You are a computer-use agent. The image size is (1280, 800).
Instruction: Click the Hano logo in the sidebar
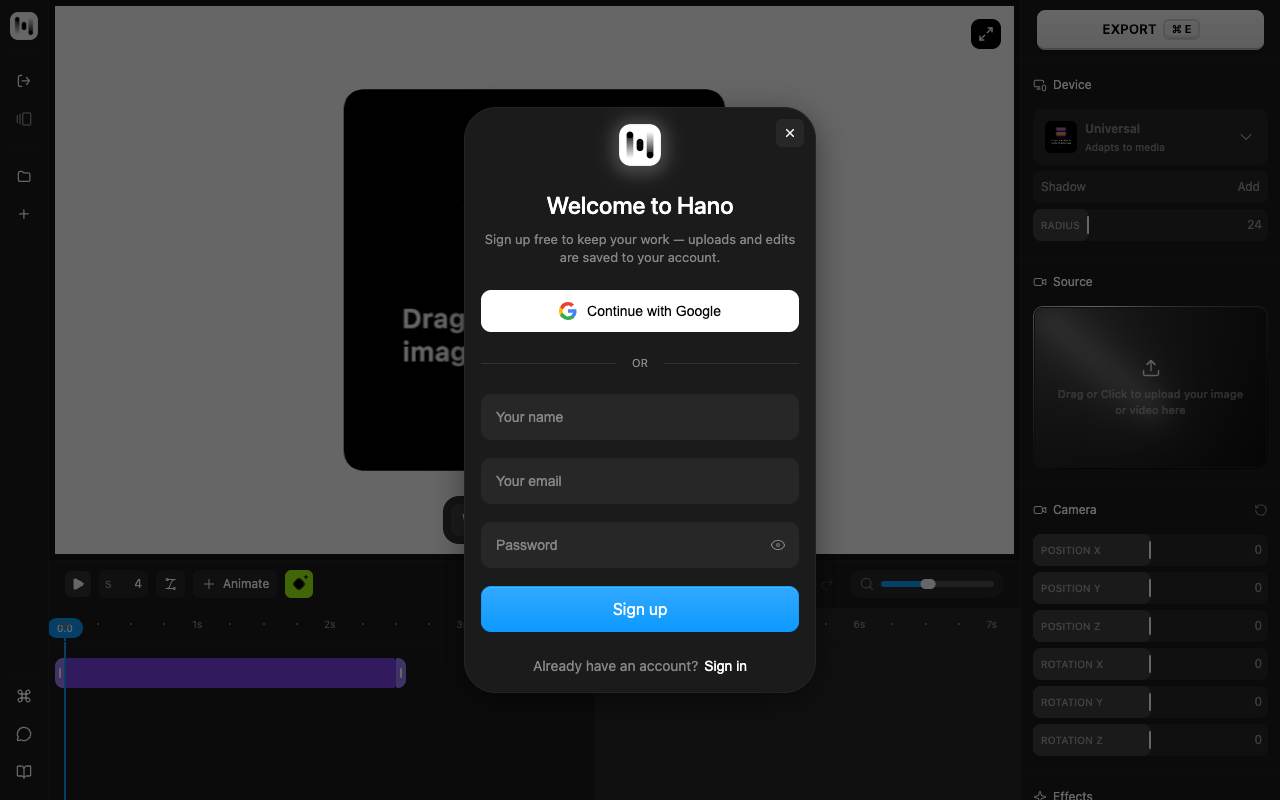pyautogui.click(x=24, y=26)
